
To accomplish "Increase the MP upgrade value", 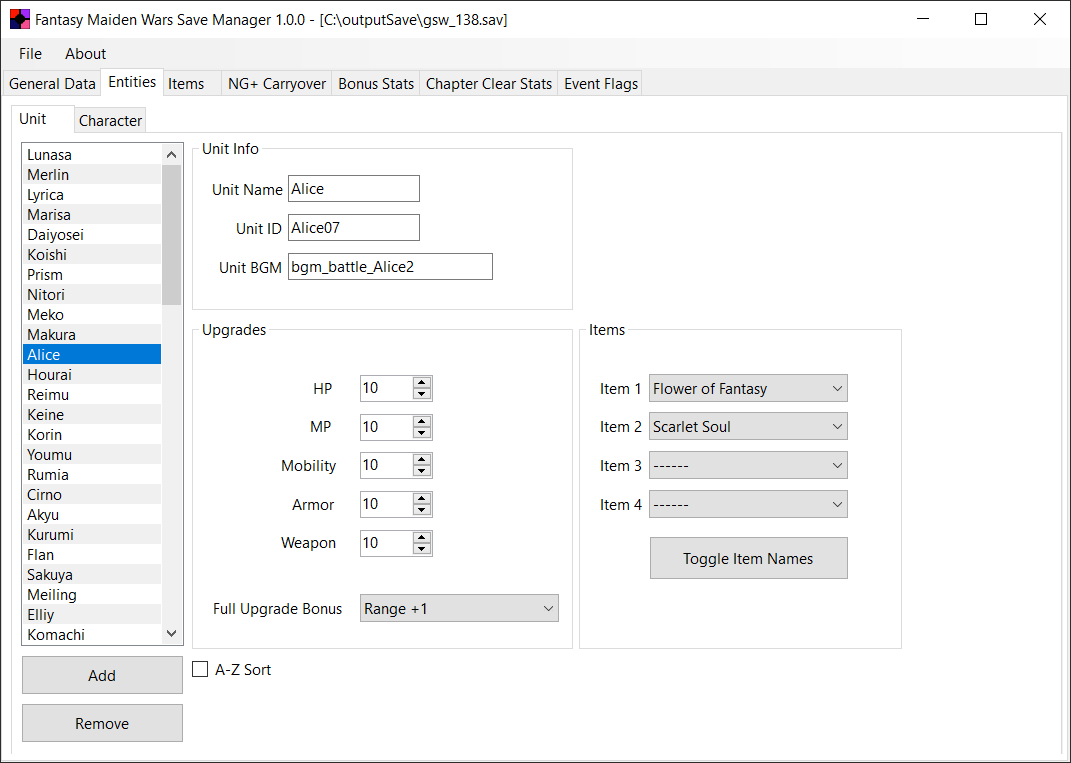I will click(x=422, y=421).
